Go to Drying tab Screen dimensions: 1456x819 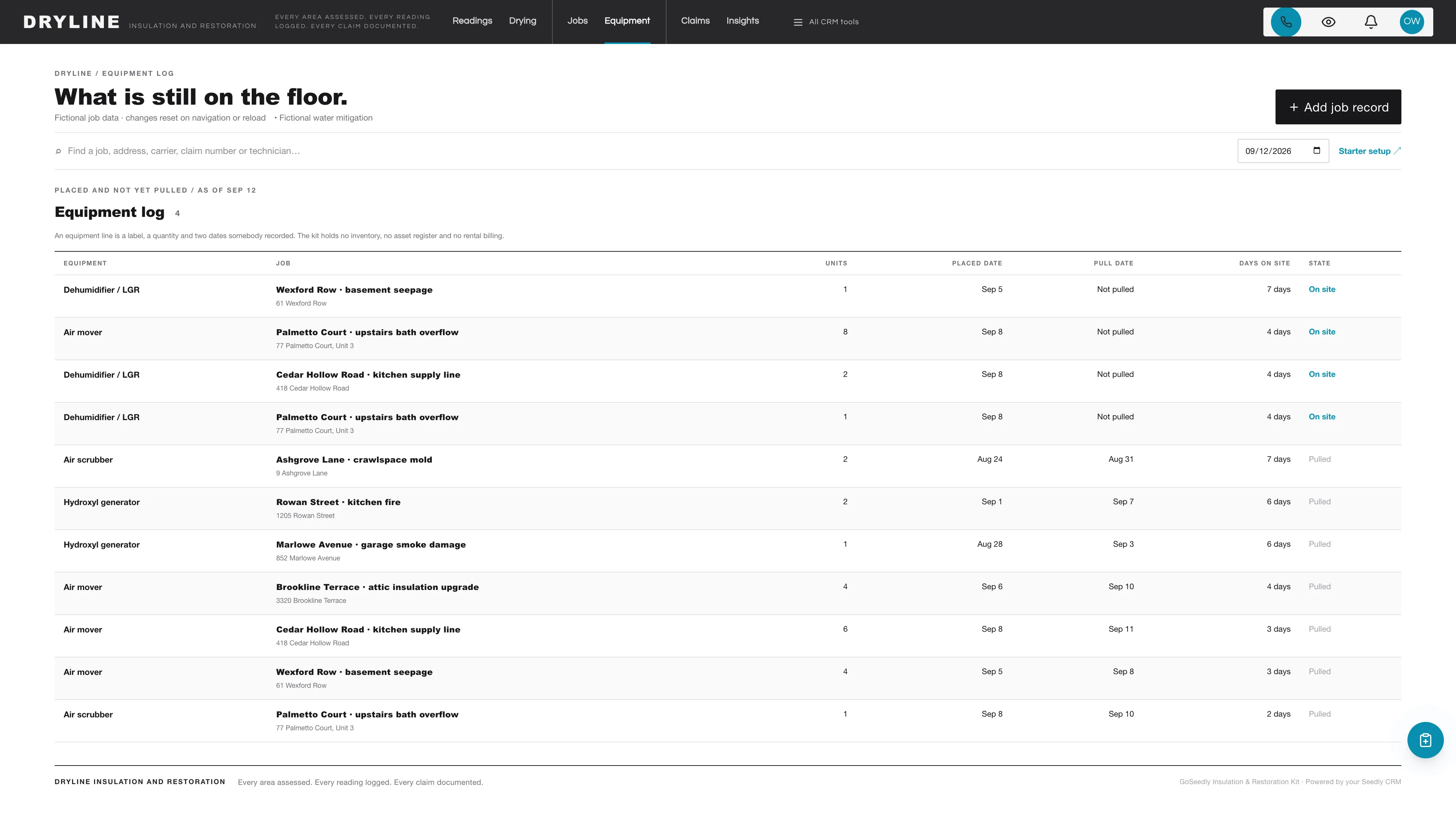coord(522,21)
